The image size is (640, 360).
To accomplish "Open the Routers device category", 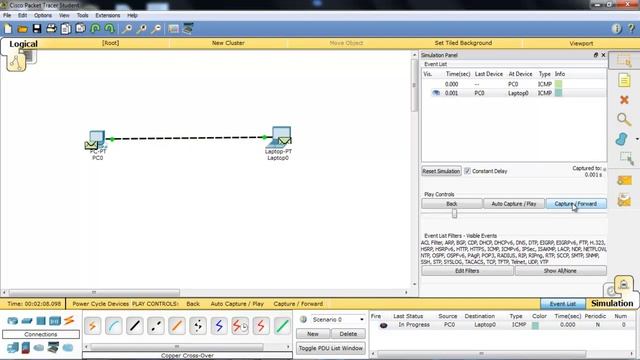I will pyautogui.click(x=12, y=321).
